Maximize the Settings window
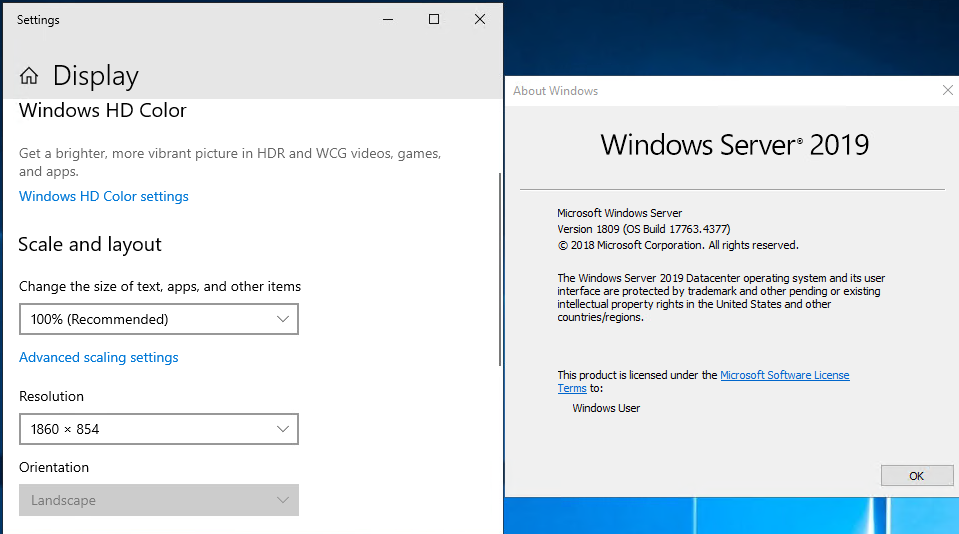 pyautogui.click(x=434, y=19)
